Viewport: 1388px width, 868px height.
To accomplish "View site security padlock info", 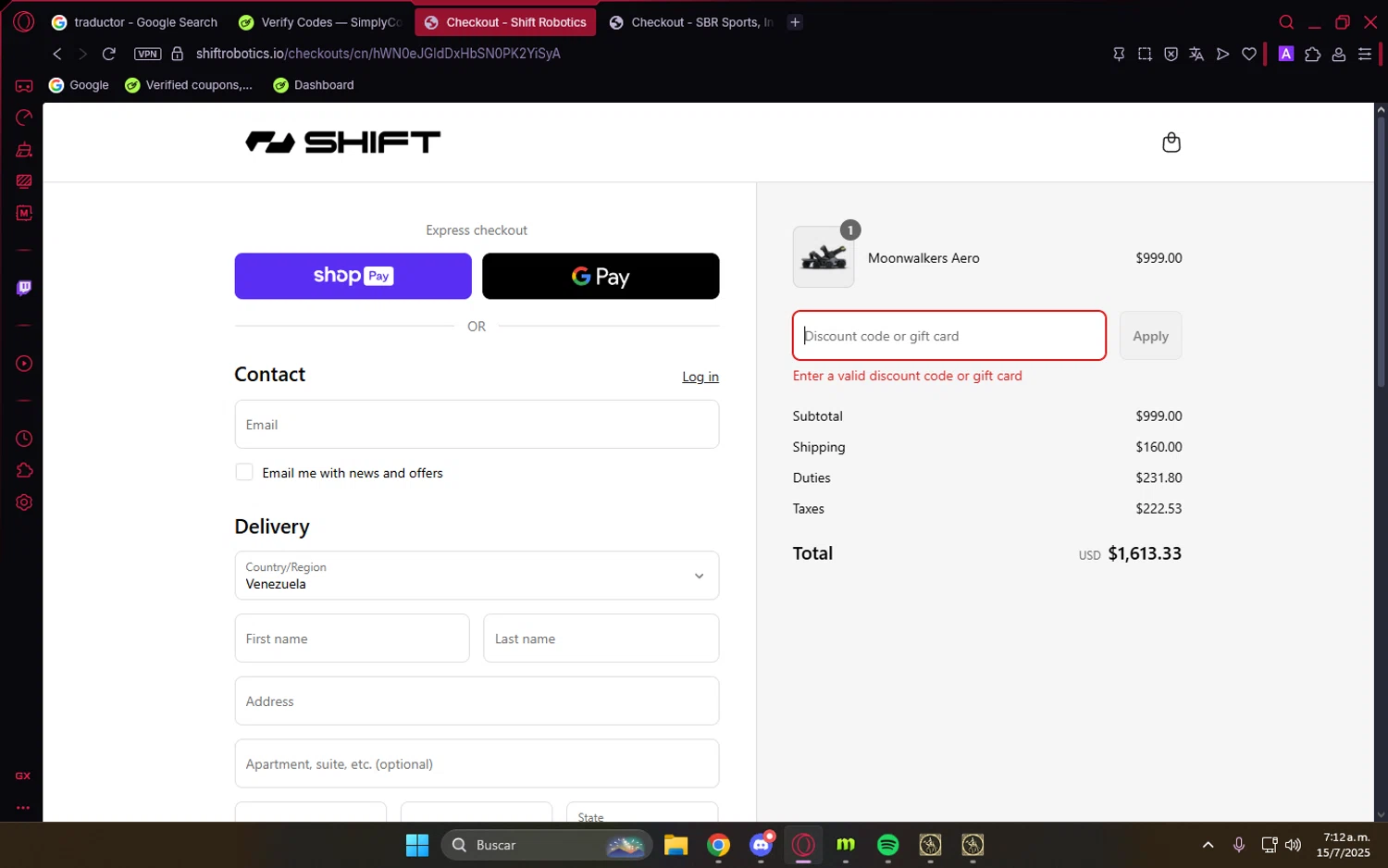I will click(x=178, y=54).
